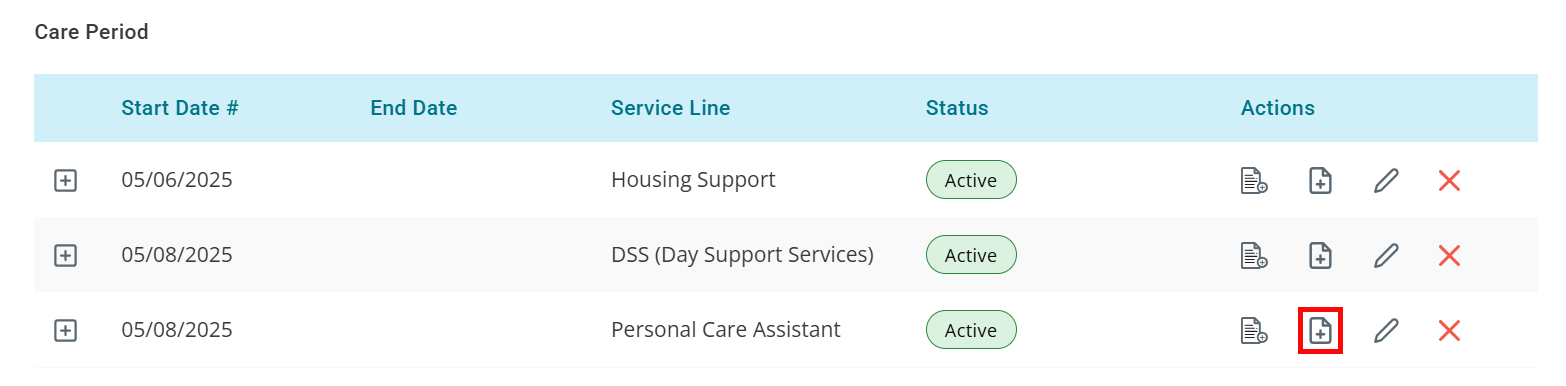Expand the DSS (Day Support Services) row
Image resolution: width=1566 pixels, height=386 pixels.
[65, 256]
